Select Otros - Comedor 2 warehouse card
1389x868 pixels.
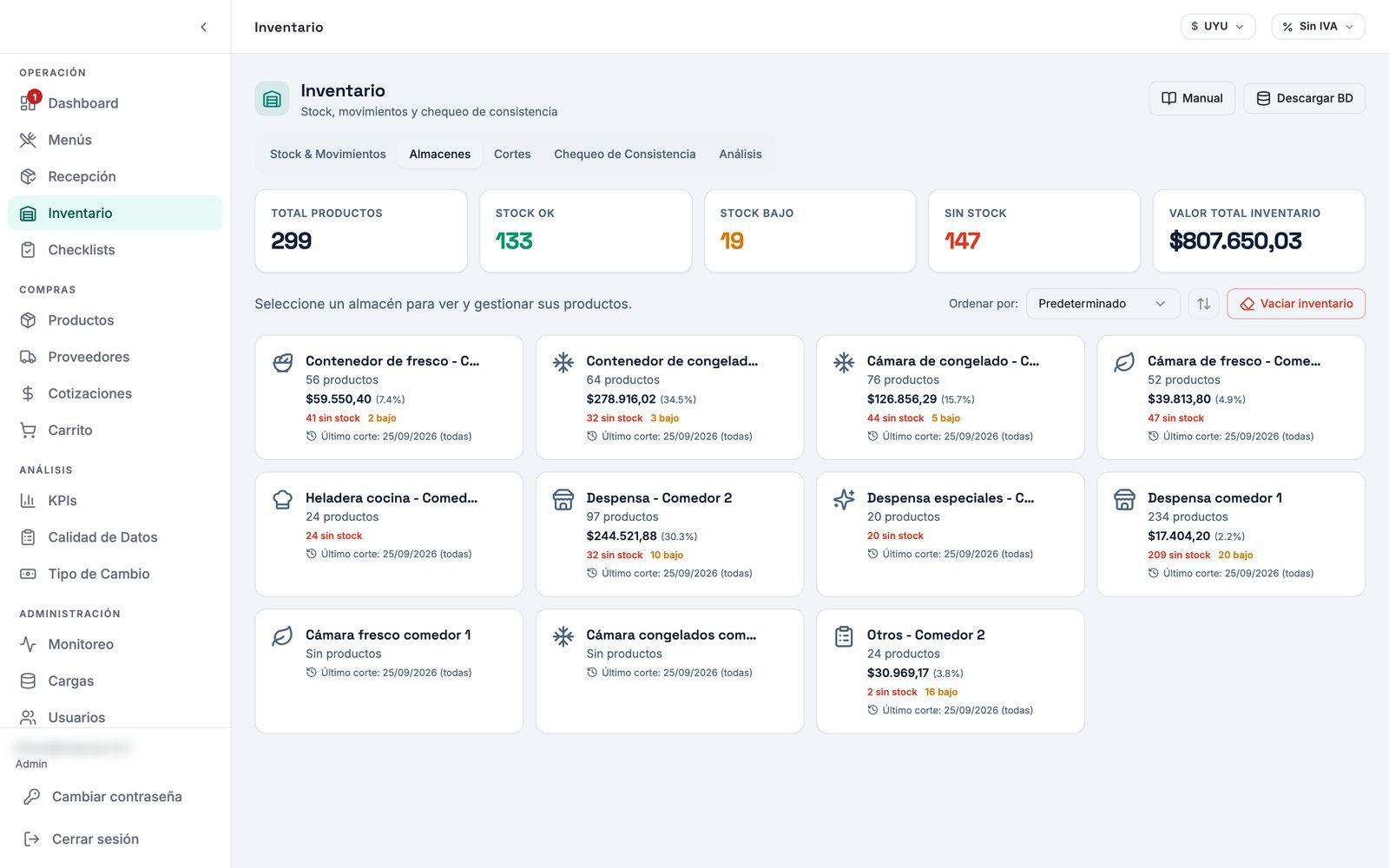click(x=950, y=671)
